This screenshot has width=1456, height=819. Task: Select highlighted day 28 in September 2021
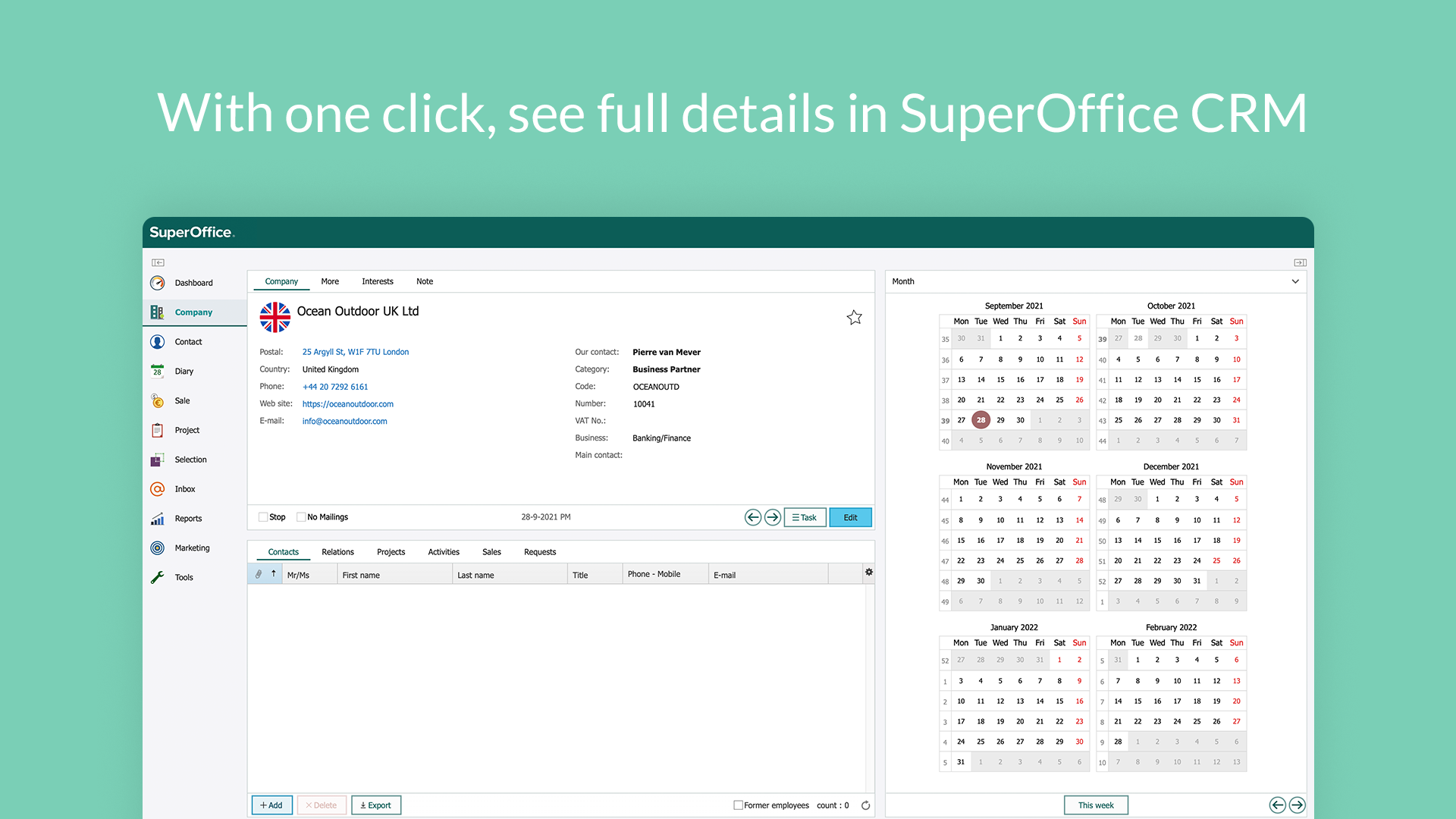[981, 420]
